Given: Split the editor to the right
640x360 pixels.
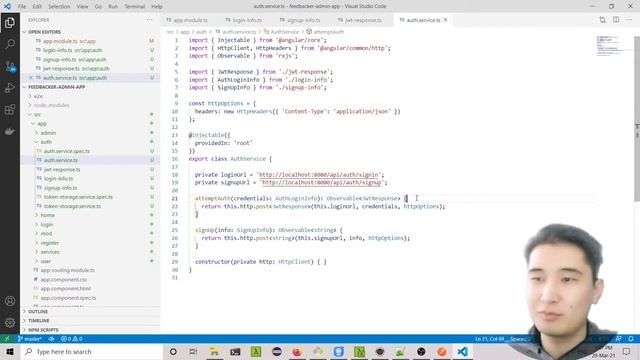Looking at the screenshot, I should click(616, 20).
